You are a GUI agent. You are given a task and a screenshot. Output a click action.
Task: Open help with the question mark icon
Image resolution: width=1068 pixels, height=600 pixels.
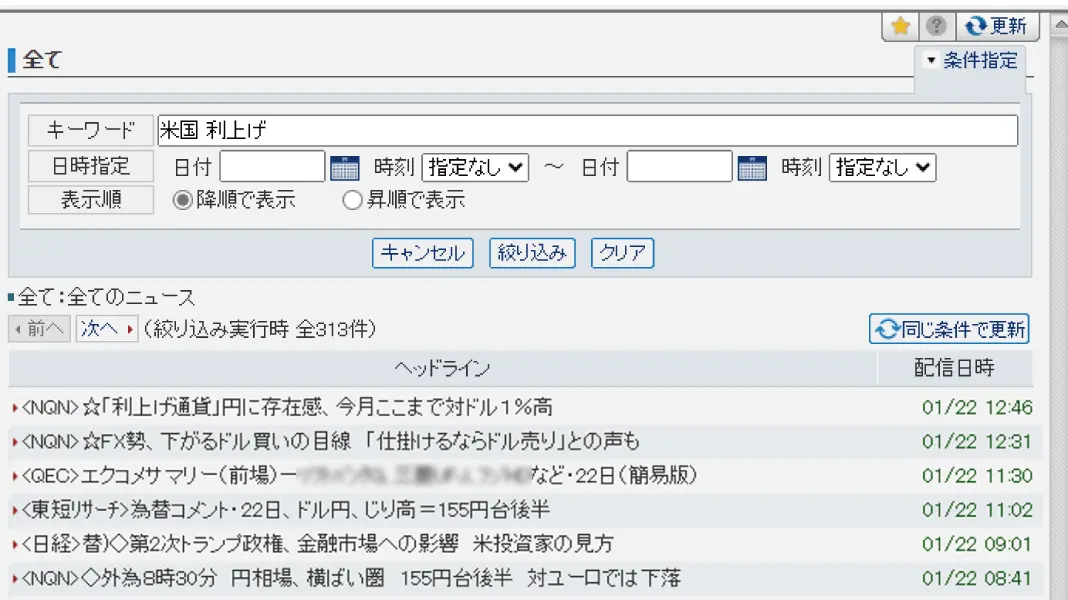[x=937, y=27]
